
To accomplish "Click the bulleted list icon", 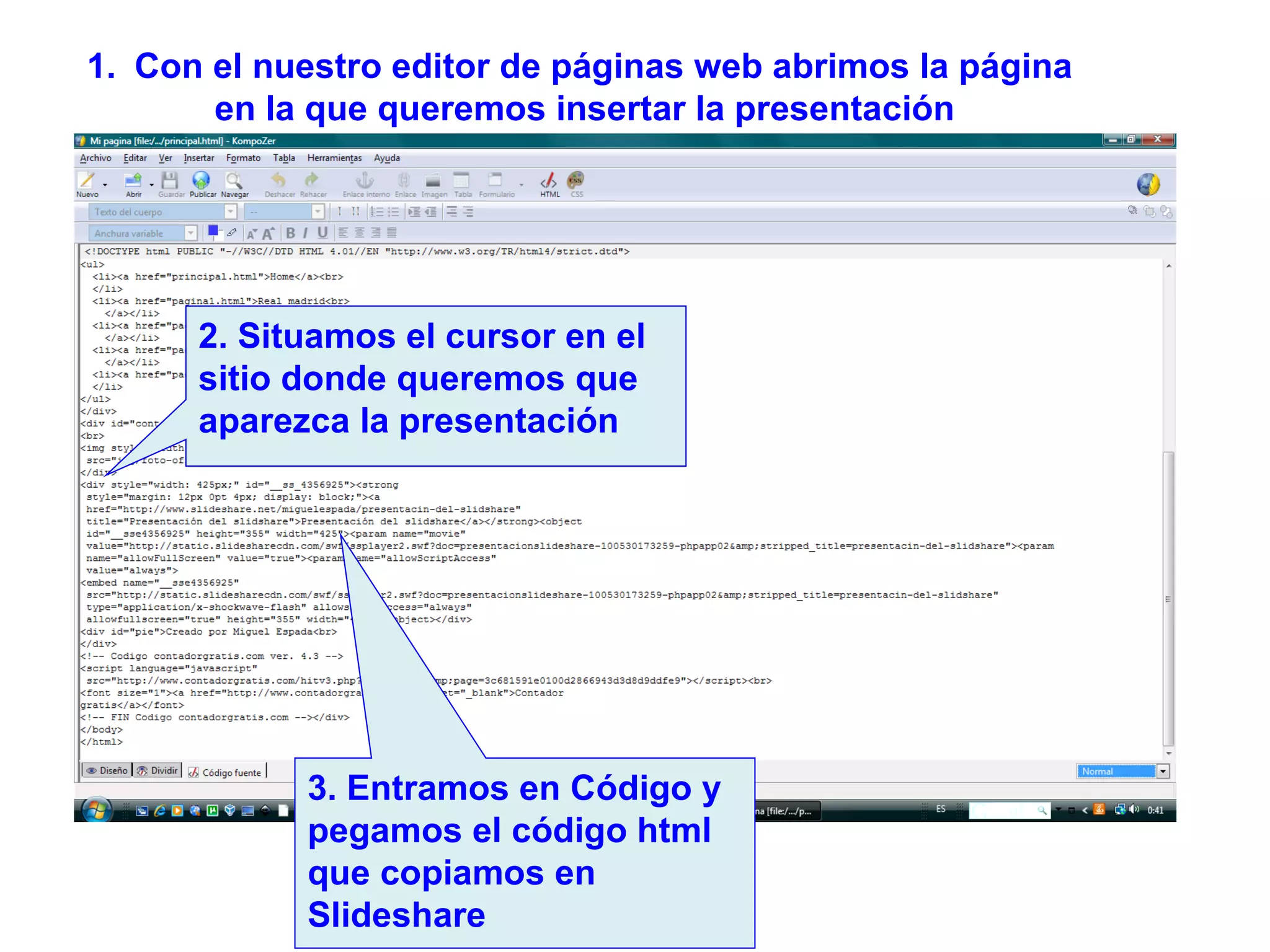I will coord(393,212).
